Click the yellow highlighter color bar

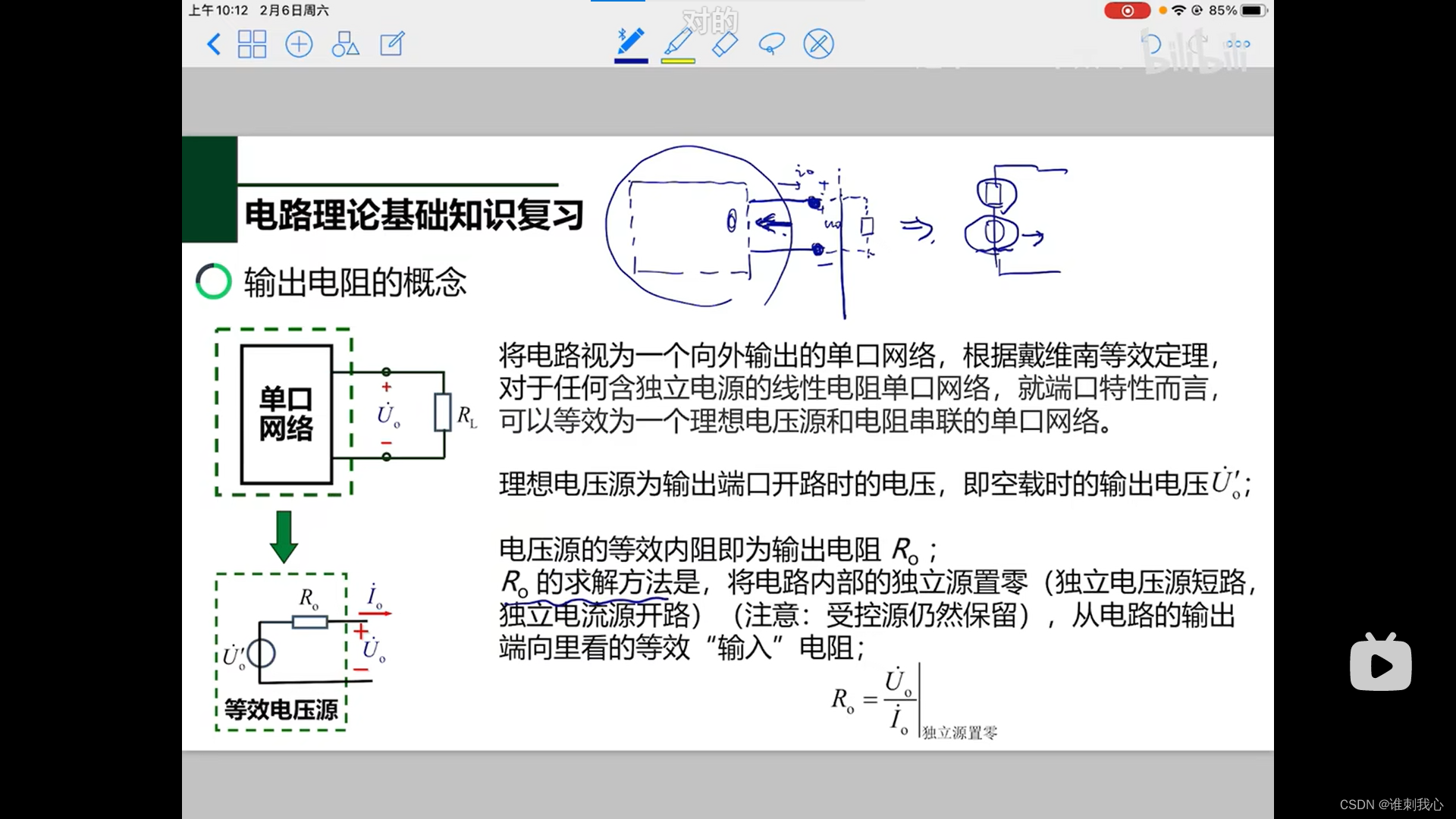pyautogui.click(x=678, y=61)
